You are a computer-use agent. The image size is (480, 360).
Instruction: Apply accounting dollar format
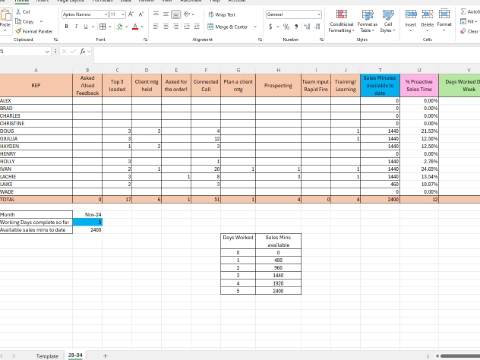[270, 26]
